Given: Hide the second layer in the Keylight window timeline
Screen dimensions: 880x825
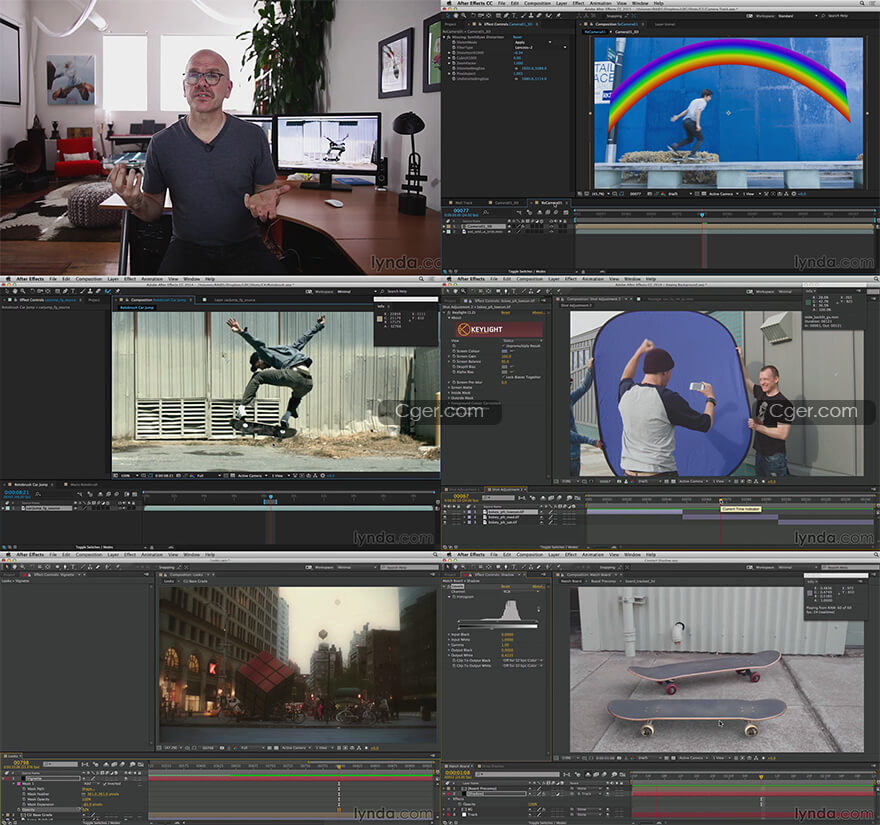Looking at the screenshot, I should point(445,517).
